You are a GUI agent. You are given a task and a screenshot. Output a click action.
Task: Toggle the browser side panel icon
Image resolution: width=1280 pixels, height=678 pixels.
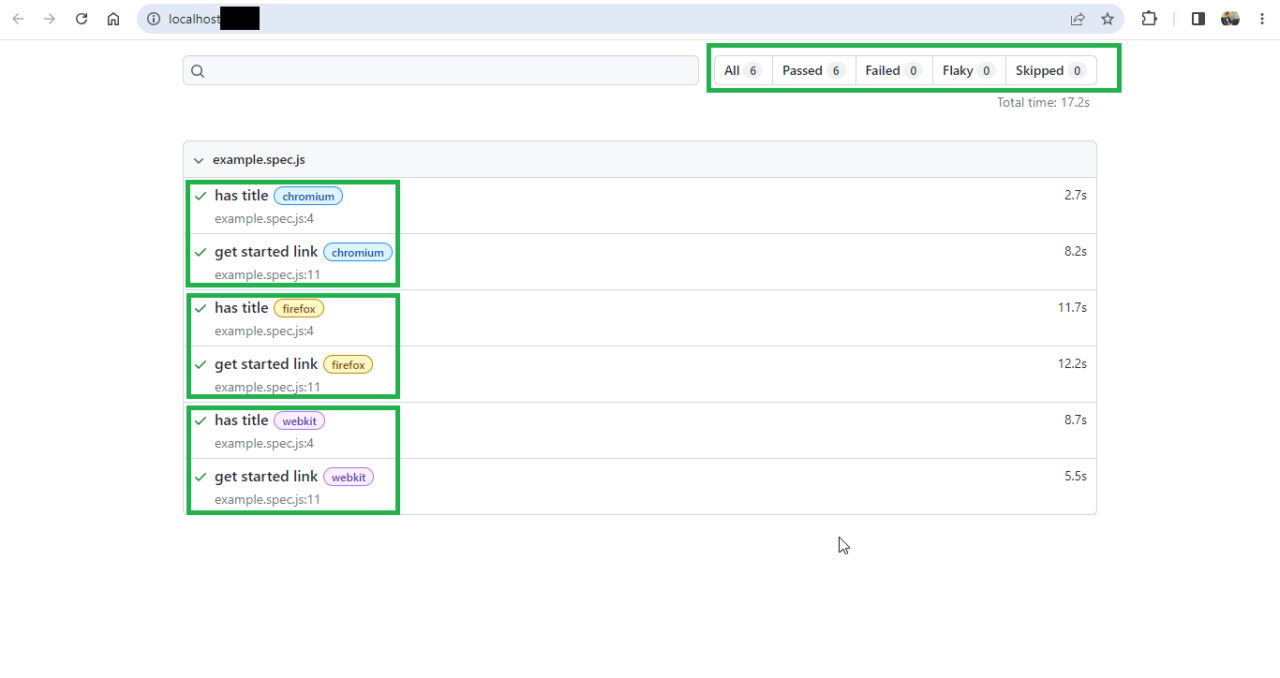click(1198, 19)
